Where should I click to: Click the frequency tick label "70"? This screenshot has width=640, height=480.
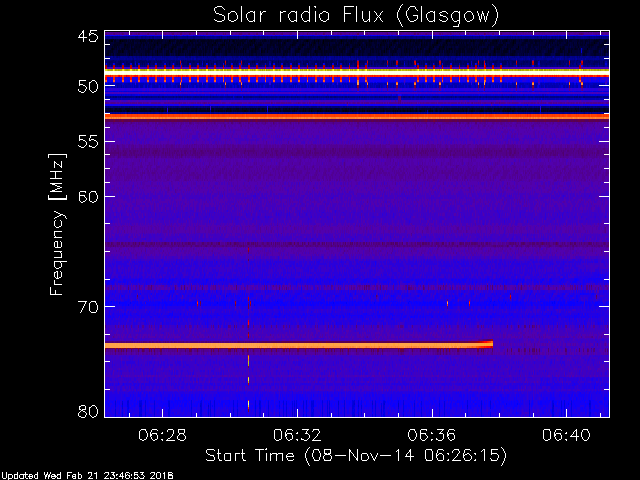88,307
